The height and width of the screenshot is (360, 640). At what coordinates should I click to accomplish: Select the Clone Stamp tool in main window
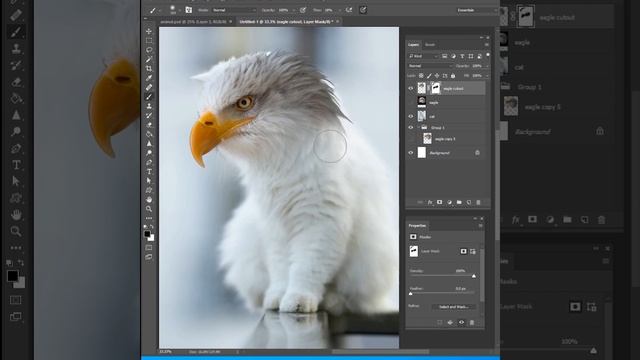pos(149,106)
